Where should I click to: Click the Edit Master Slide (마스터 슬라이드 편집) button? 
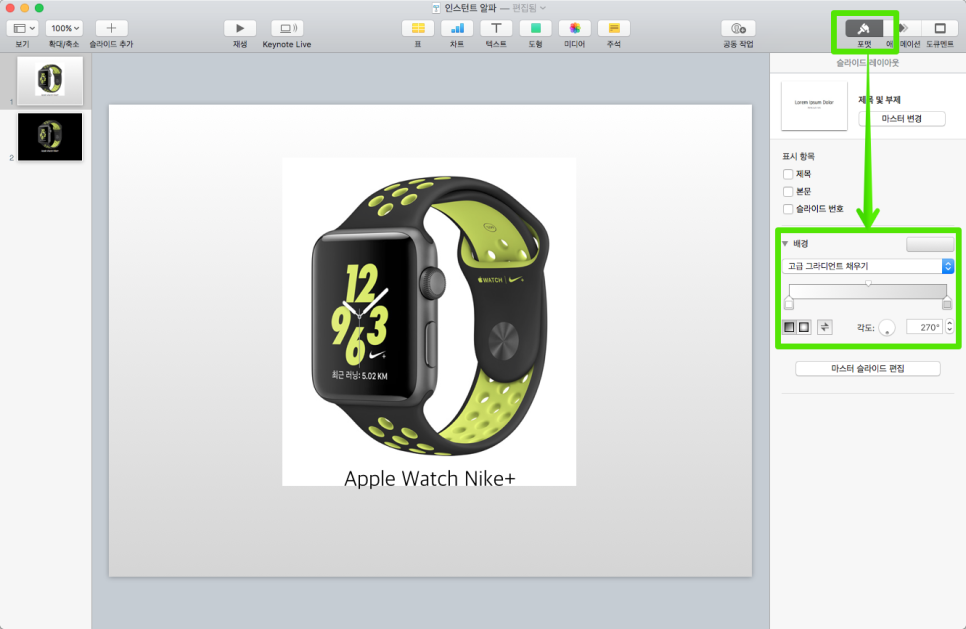tap(867, 368)
